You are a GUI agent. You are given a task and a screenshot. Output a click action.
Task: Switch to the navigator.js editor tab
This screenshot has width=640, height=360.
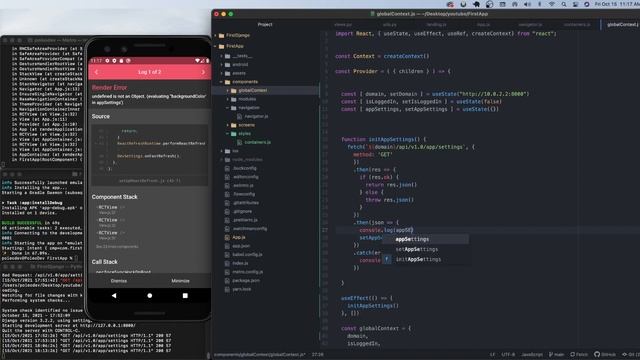pyautogui.click(x=530, y=24)
